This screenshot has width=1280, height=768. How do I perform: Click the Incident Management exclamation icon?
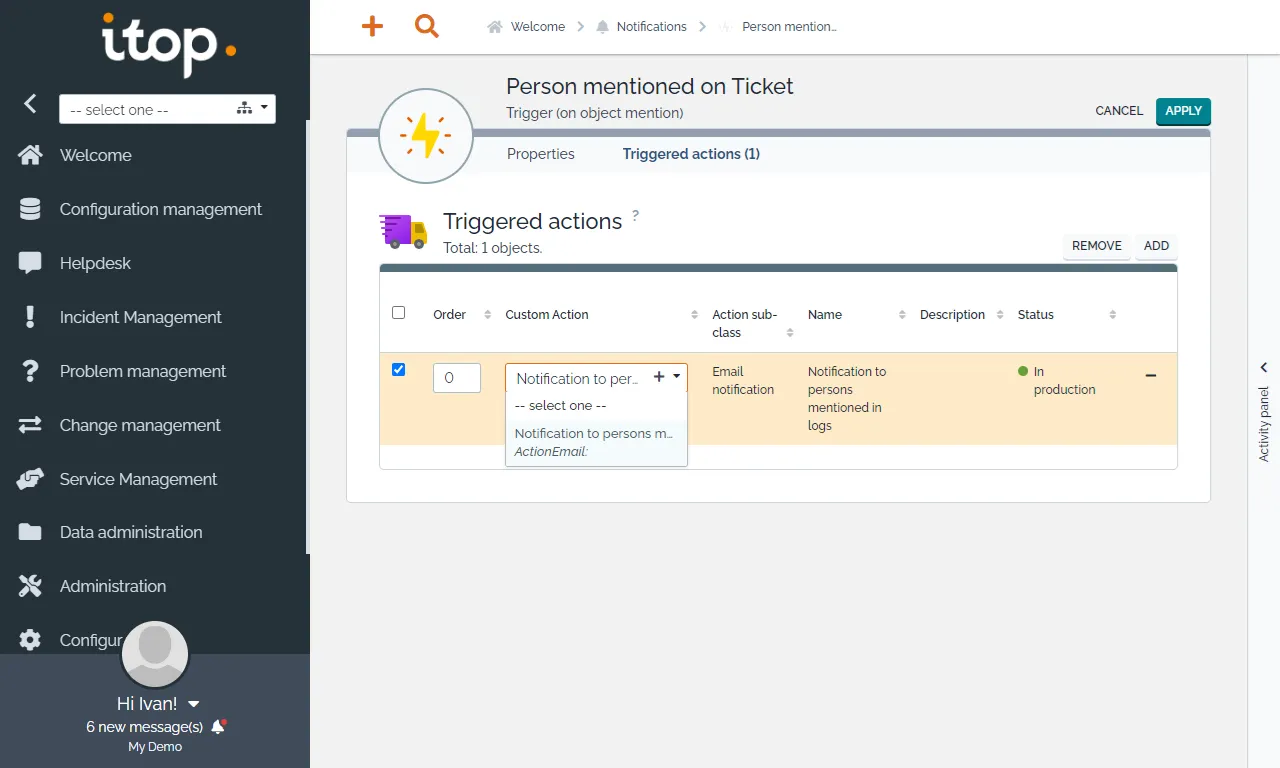tap(30, 317)
